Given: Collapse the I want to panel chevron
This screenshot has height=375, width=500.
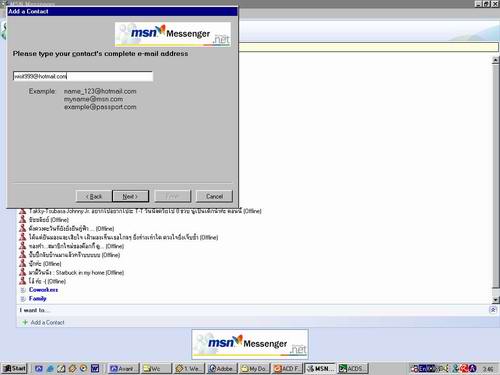Looking at the screenshot, I should (x=493, y=310).
